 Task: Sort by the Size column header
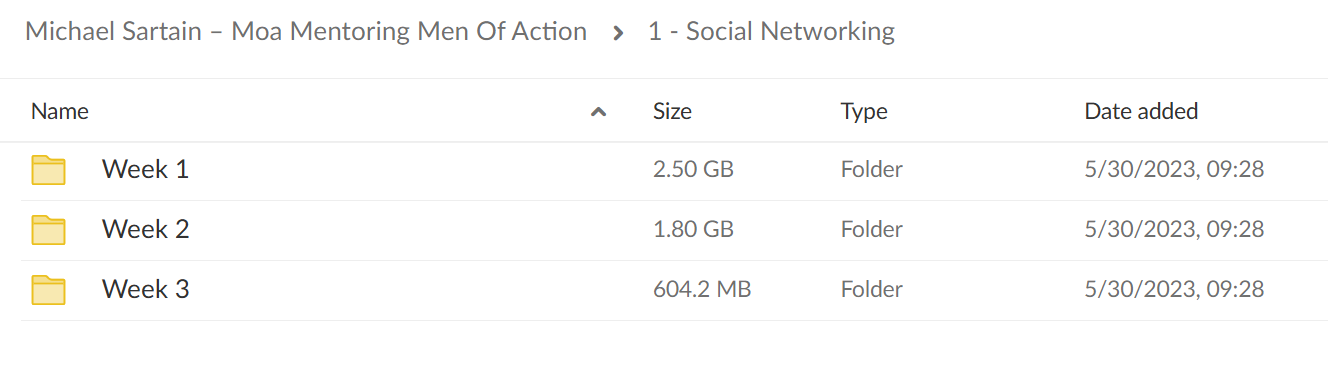tap(672, 112)
